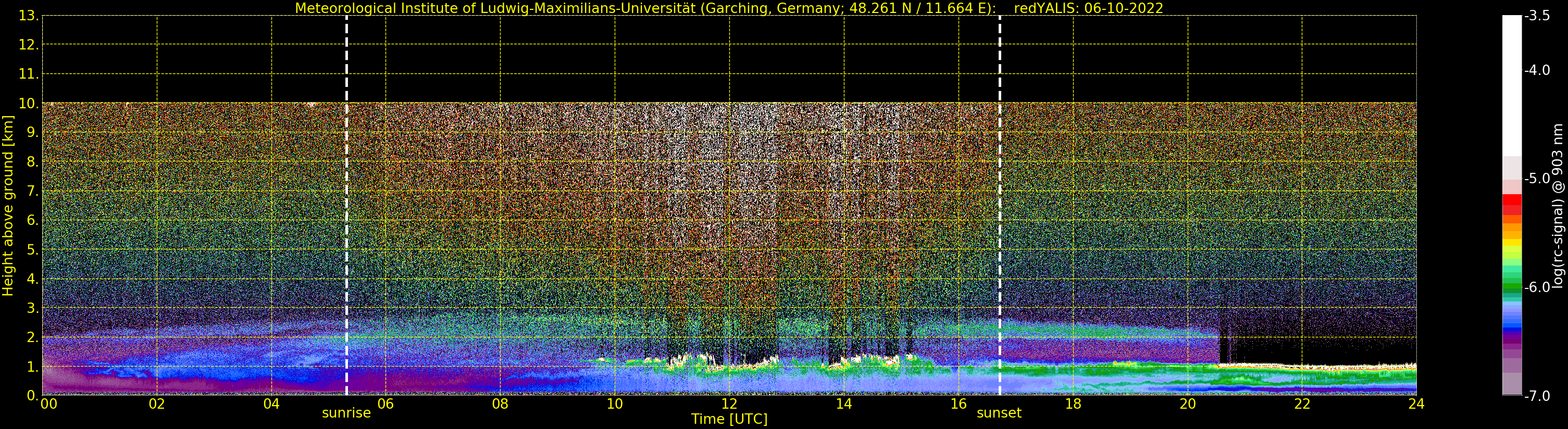Click the height axis label '3.'
Image resolution: width=1568 pixels, height=429 pixels.
pos(33,308)
